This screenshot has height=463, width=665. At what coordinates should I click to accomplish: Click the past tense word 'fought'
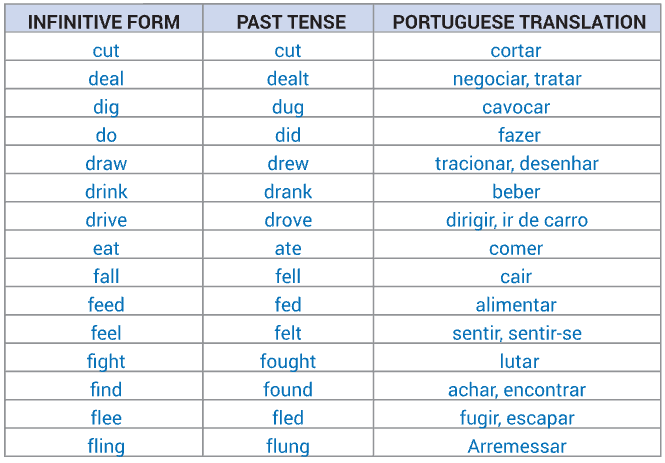click(x=288, y=362)
